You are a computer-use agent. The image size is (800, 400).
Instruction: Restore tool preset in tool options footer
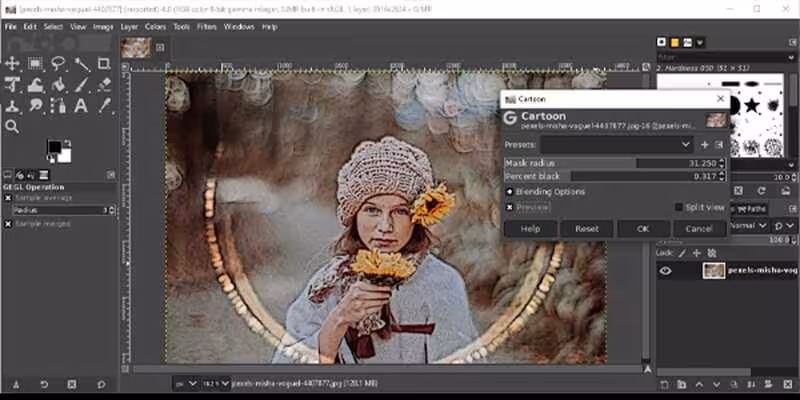(44, 384)
